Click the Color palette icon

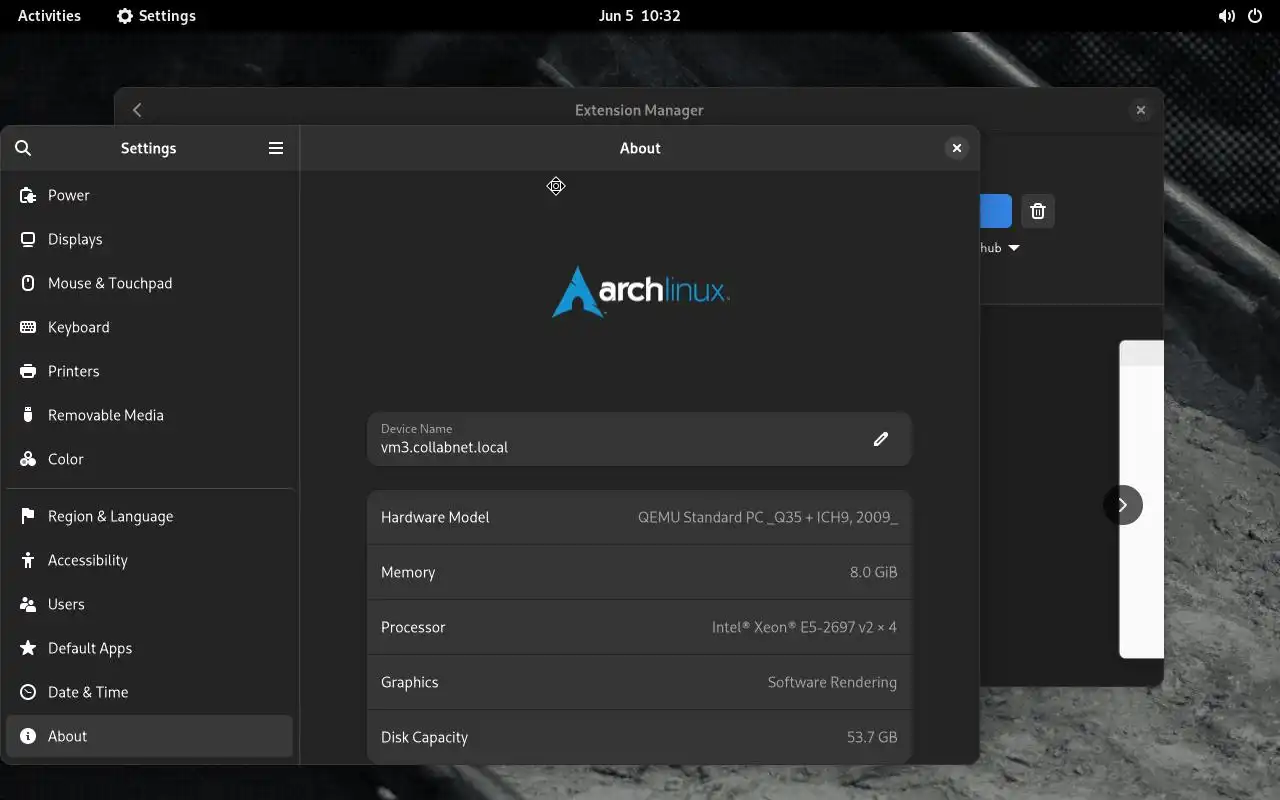(x=28, y=459)
